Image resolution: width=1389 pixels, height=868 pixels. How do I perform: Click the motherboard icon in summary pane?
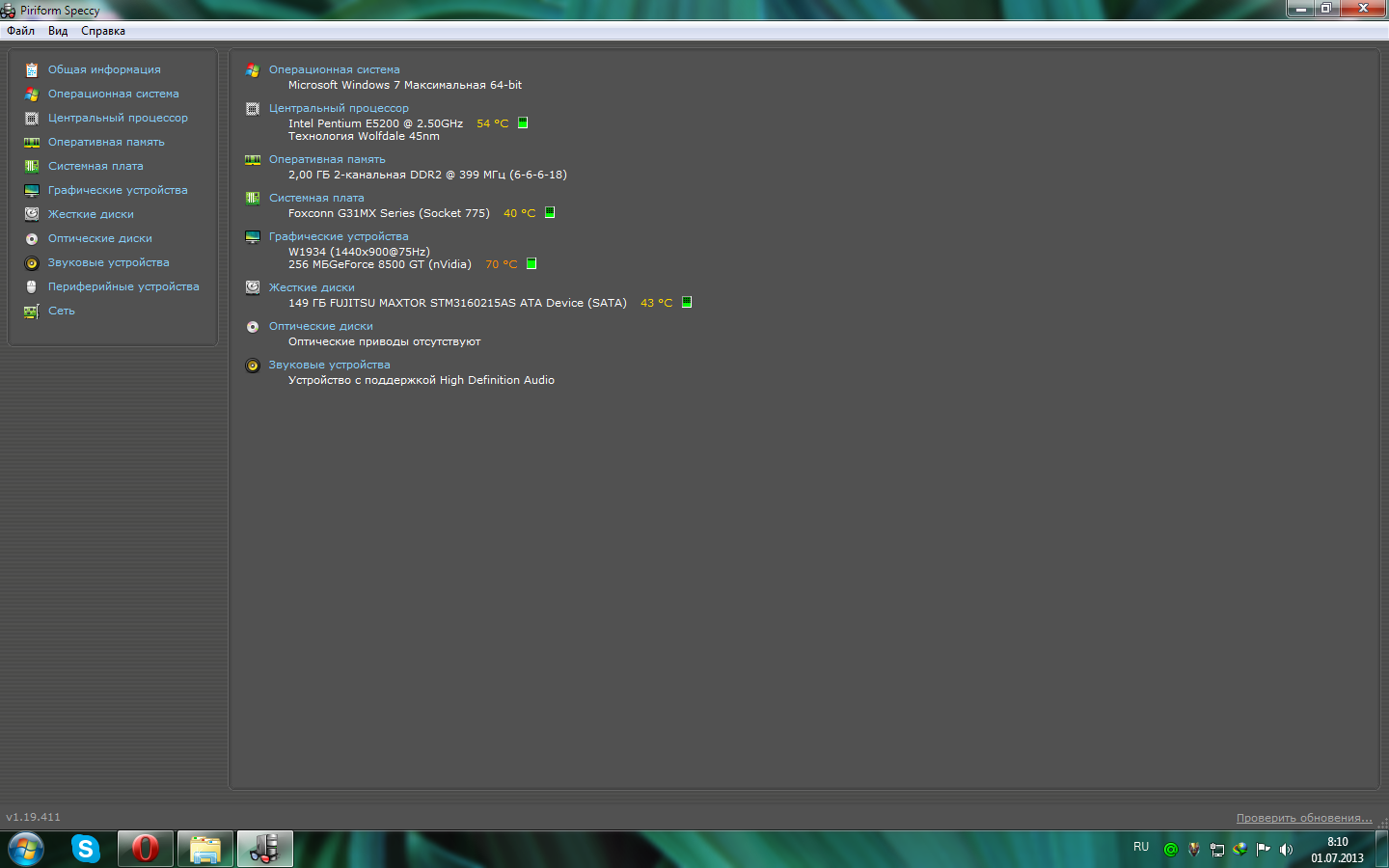pyautogui.click(x=253, y=199)
